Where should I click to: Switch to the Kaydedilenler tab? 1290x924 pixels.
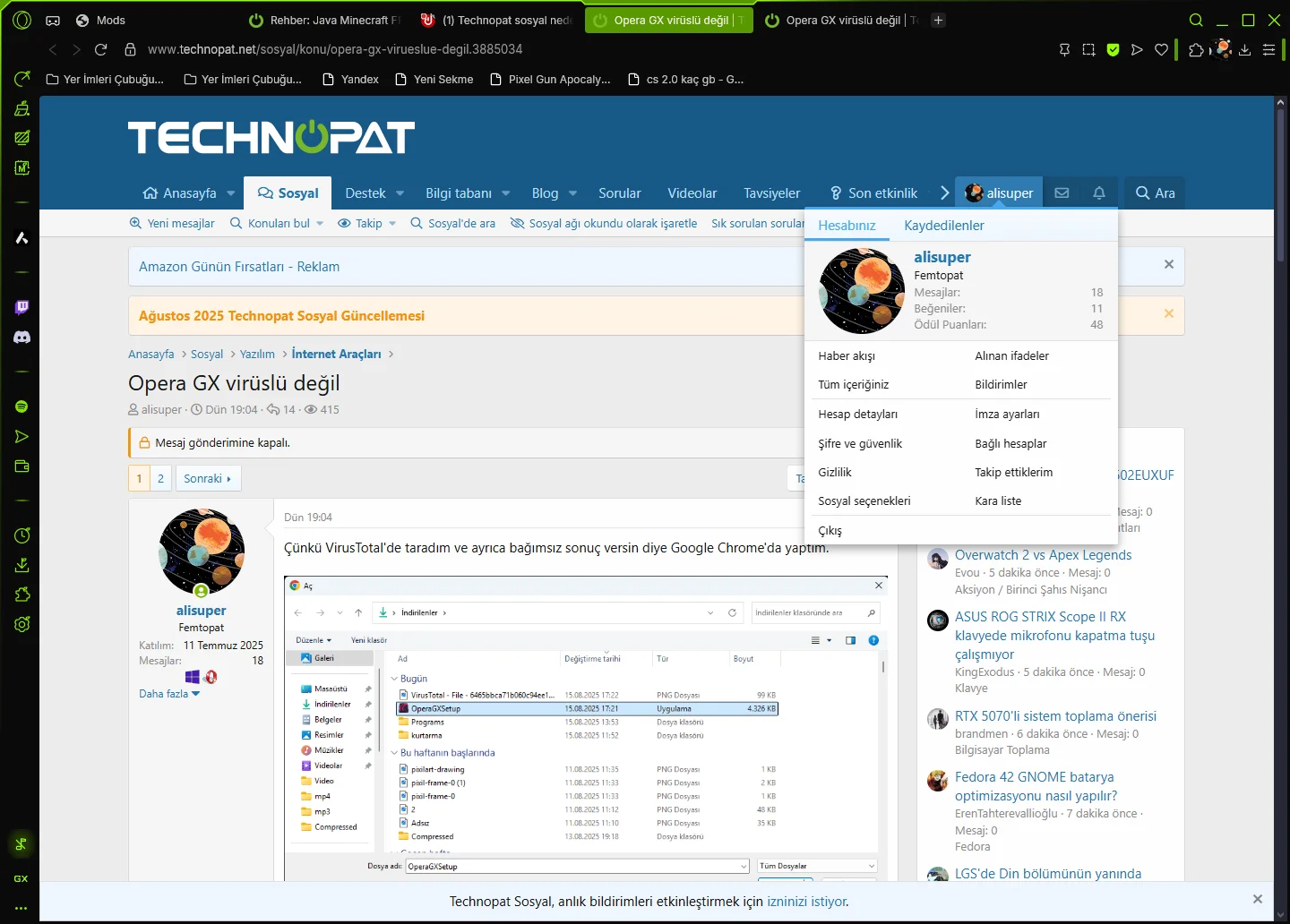[944, 226]
